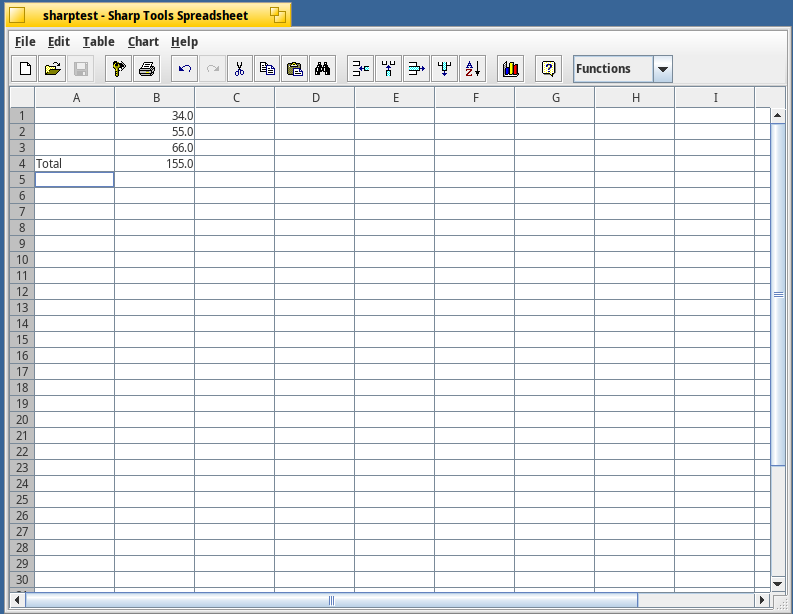Select row 30 header
Image resolution: width=793 pixels, height=614 pixels.
click(22, 580)
